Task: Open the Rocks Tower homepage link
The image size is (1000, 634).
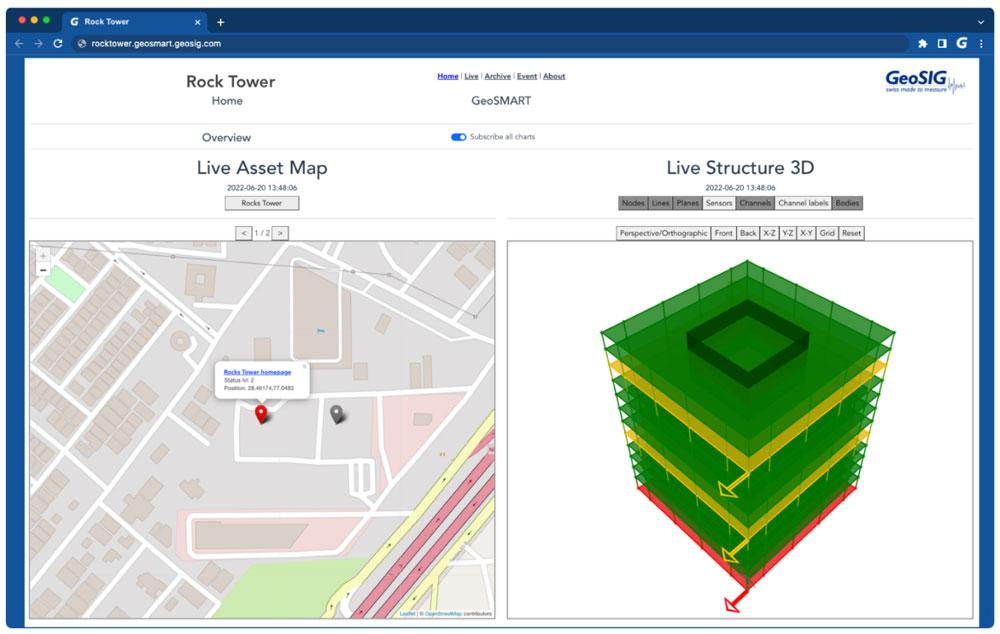Action: (257, 372)
